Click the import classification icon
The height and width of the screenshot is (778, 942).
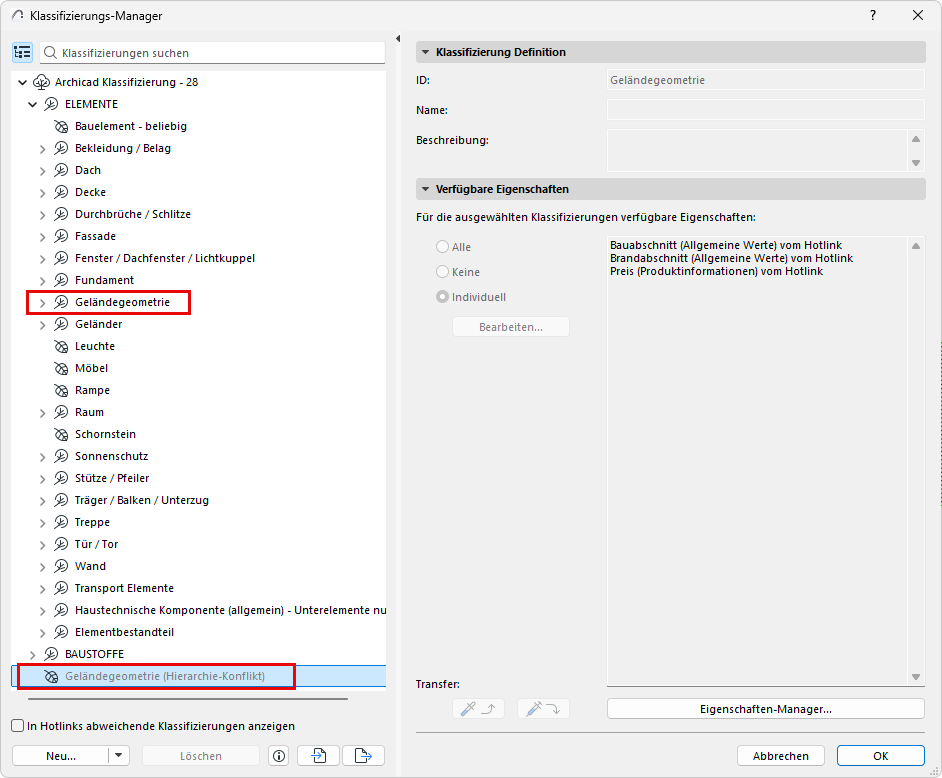(318, 756)
